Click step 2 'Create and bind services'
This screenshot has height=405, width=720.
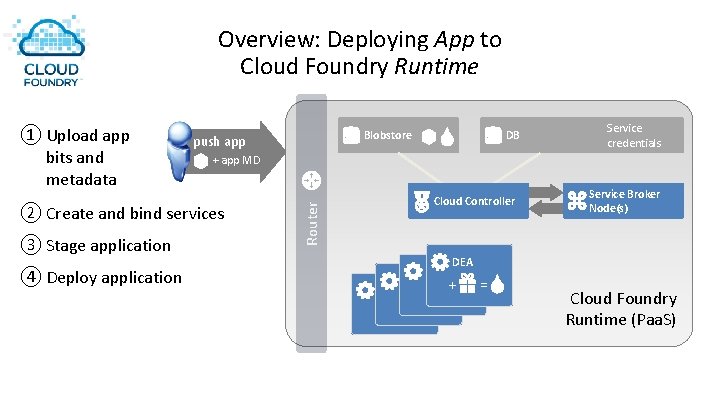pos(123,214)
